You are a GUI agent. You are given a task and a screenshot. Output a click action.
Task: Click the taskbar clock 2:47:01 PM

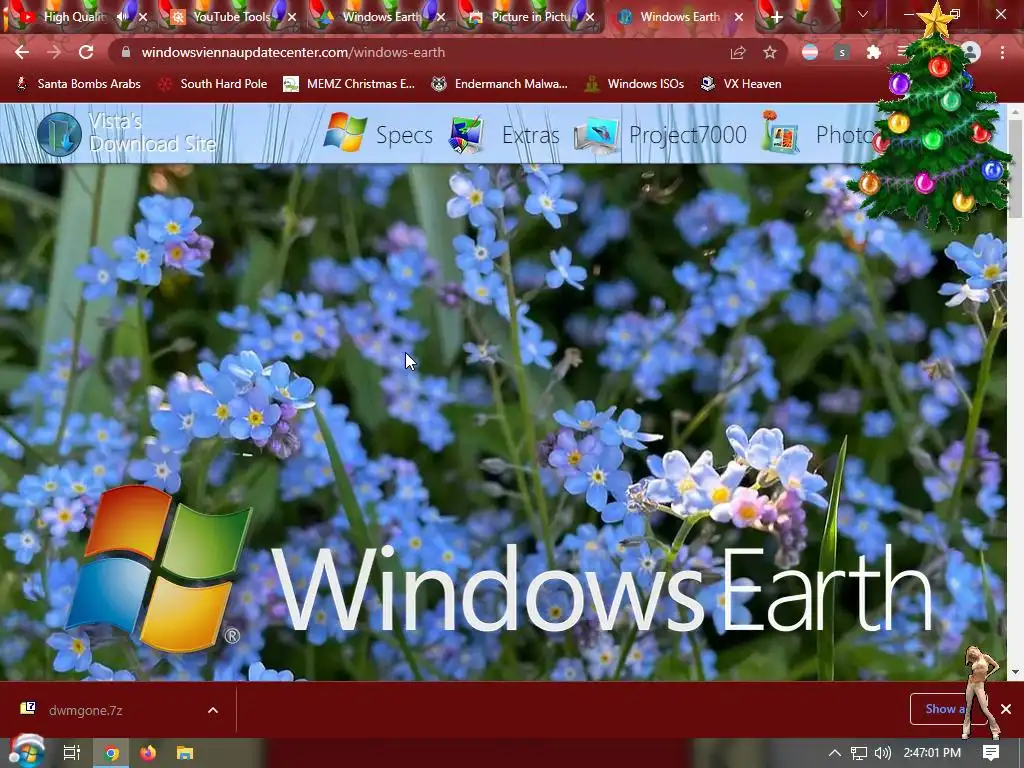tap(932, 753)
